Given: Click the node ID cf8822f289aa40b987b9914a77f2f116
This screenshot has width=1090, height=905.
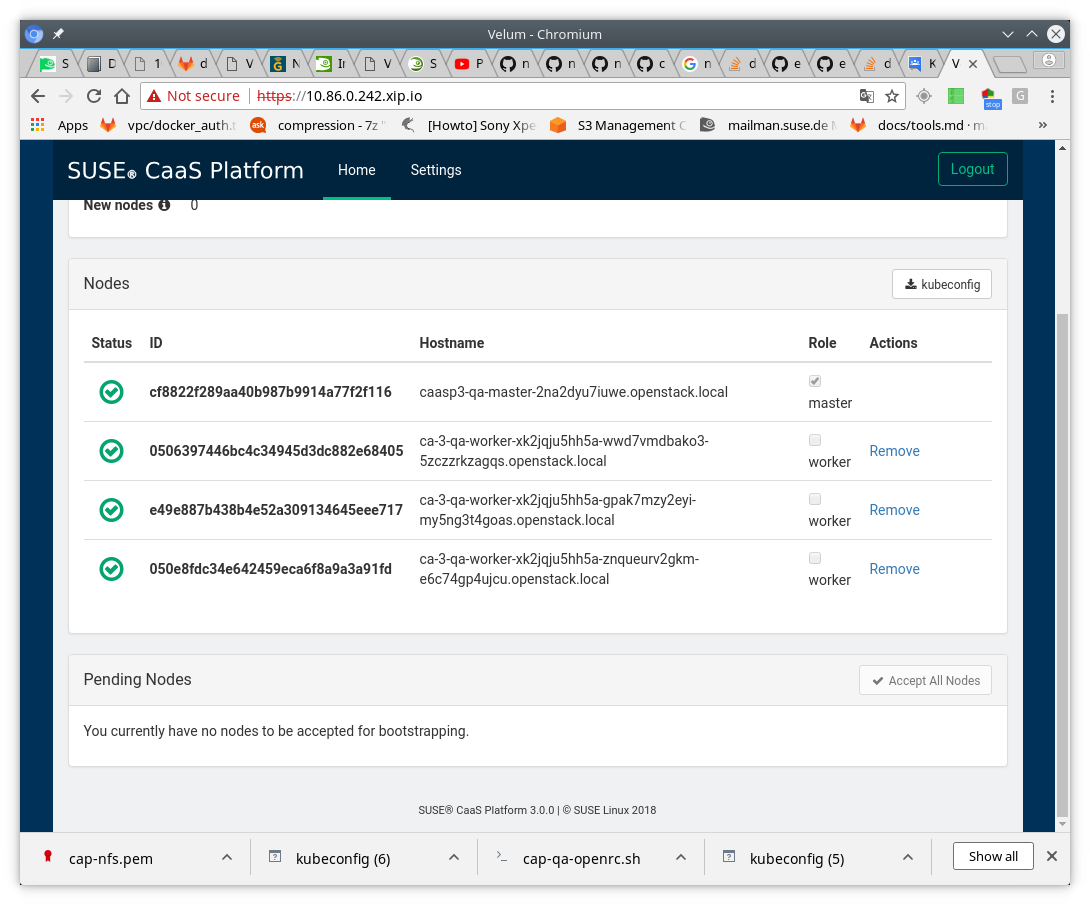Looking at the screenshot, I should (270, 392).
